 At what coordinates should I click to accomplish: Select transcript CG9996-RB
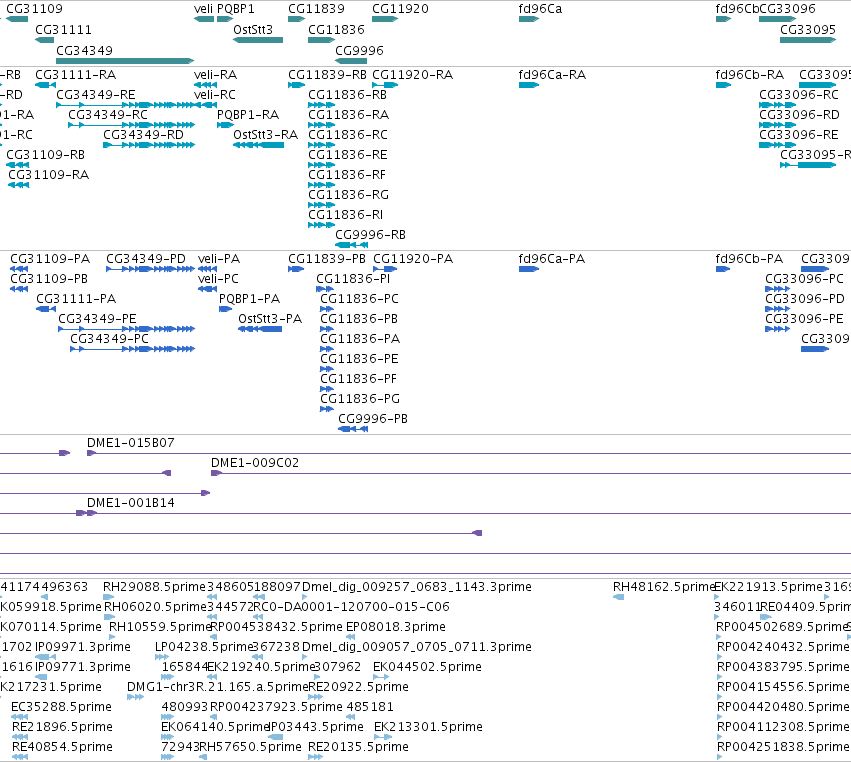[x=370, y=234]
